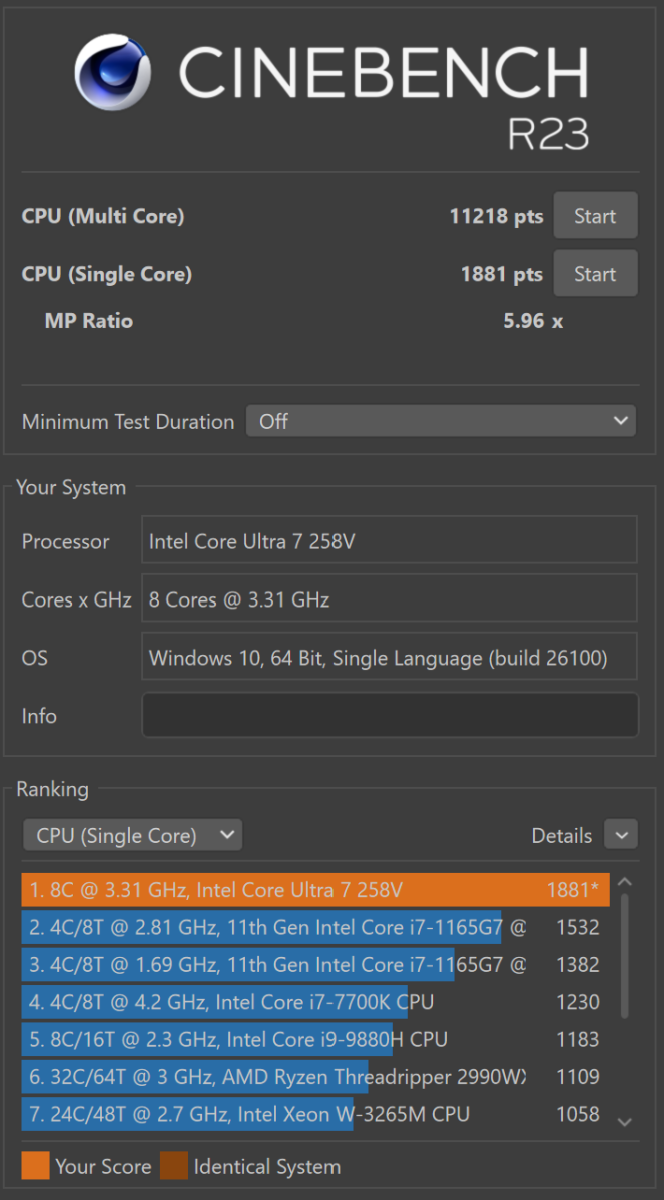The height and width of the screenshot is (1200, 664).
Task: Select ranking row 3 i7-1165G7 at 1.69 GHz
Action: click(315, 964)
